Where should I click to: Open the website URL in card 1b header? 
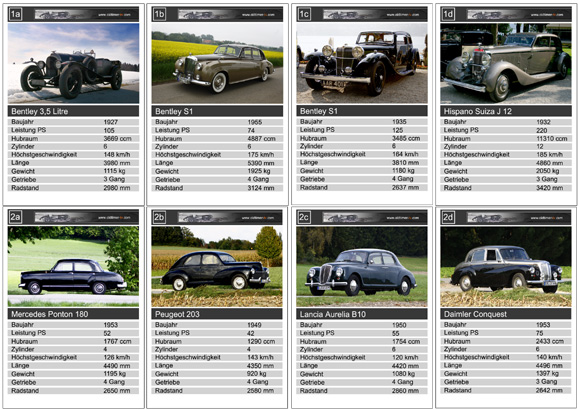tap(258, 15)
